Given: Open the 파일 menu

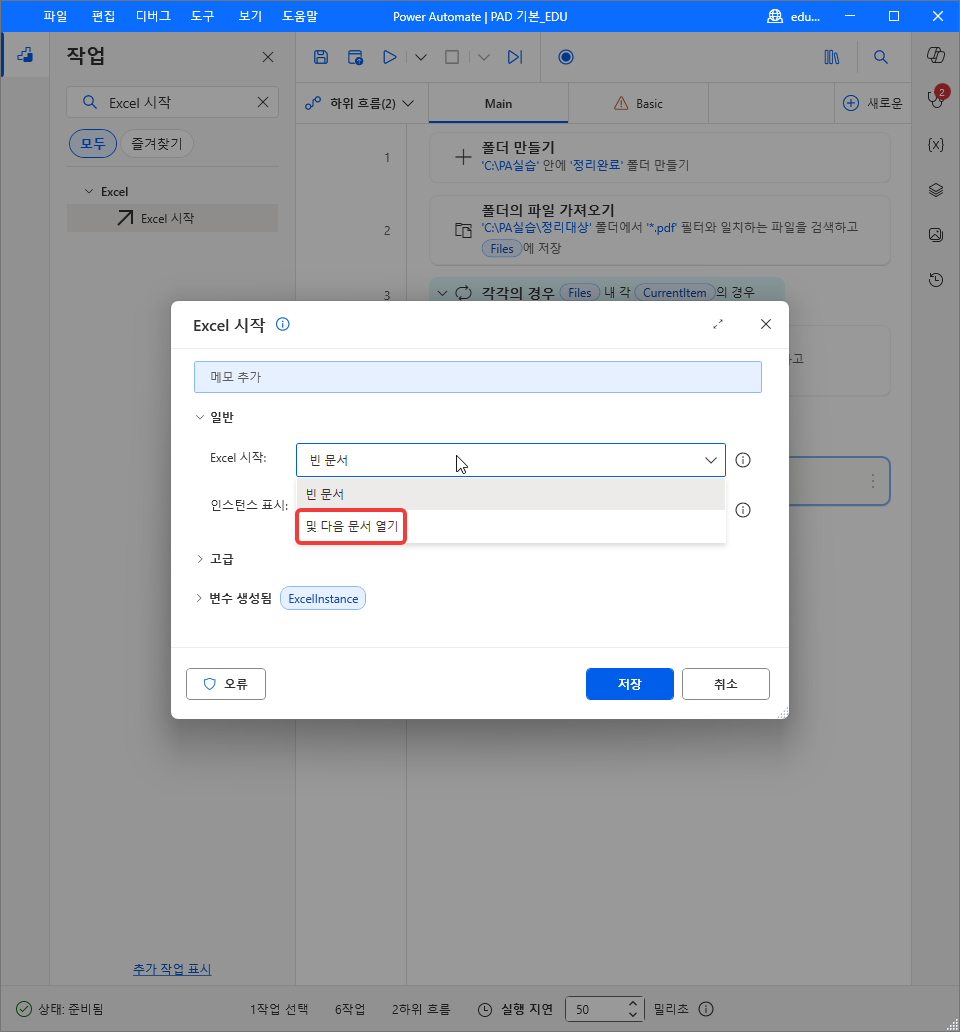Looking at the screenshot, I should 55,16.
